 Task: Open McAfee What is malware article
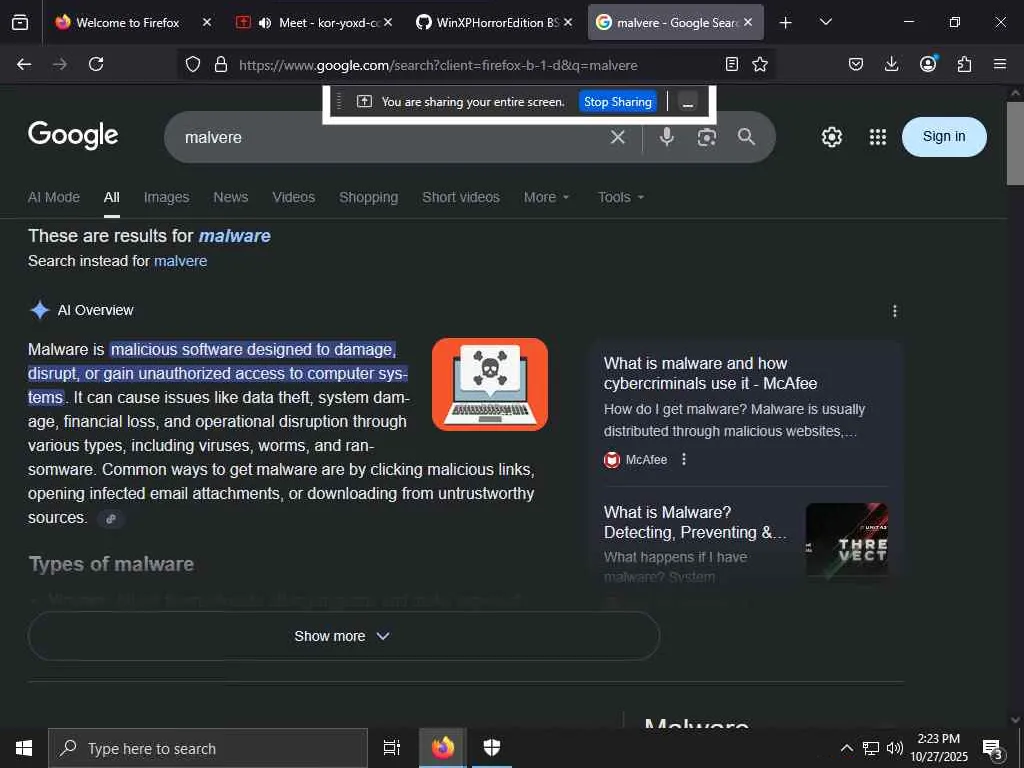pyautogui.click(x=710, y=373)
